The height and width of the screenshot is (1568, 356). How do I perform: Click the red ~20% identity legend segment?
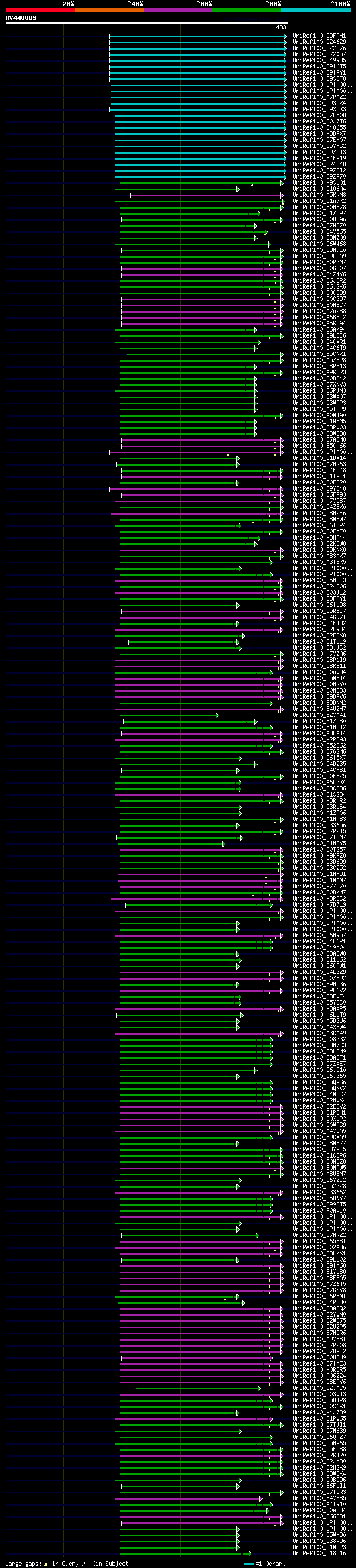(x=39, y=10)
